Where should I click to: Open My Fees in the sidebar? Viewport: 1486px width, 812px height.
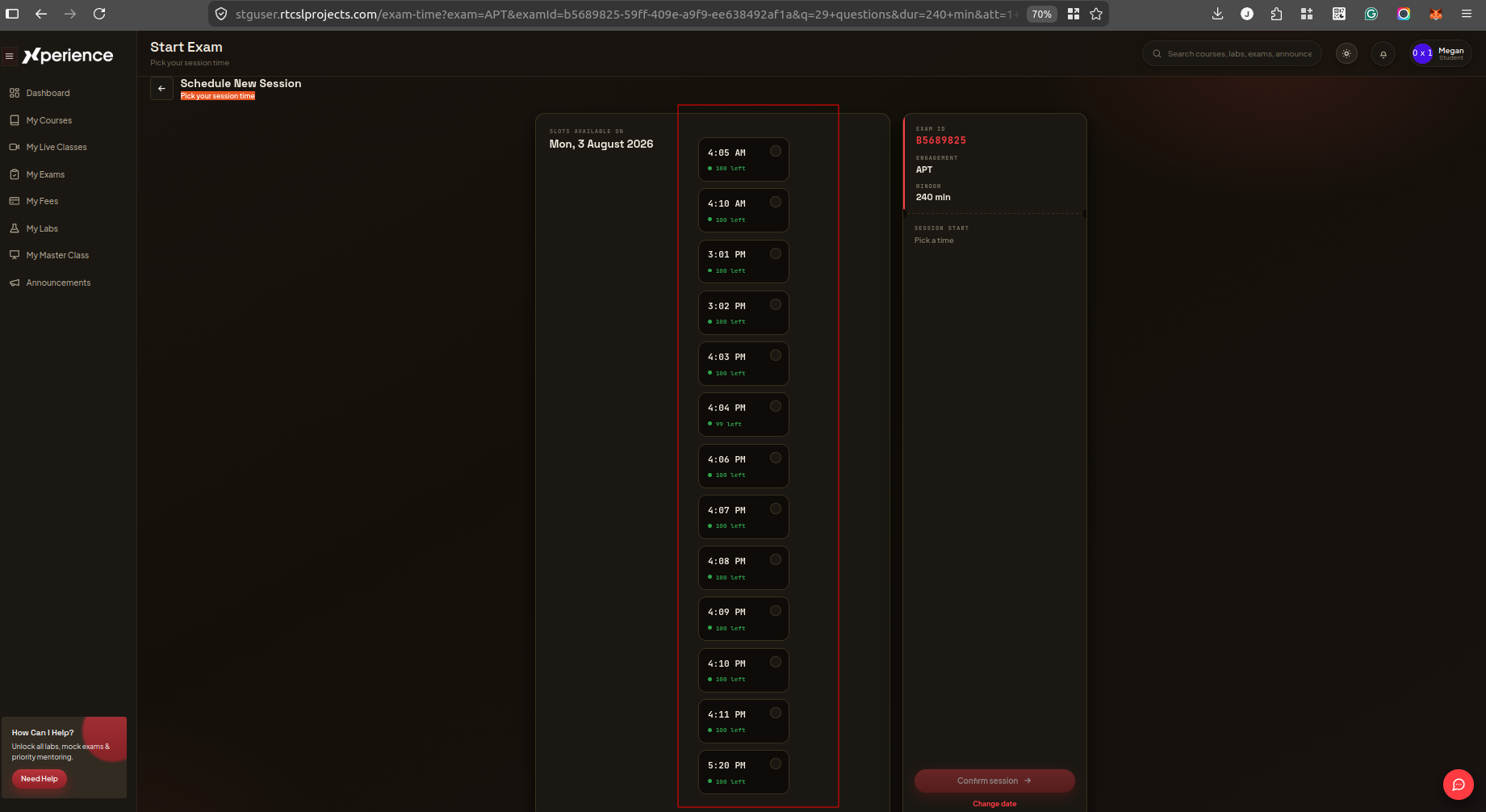pos(42,201)
